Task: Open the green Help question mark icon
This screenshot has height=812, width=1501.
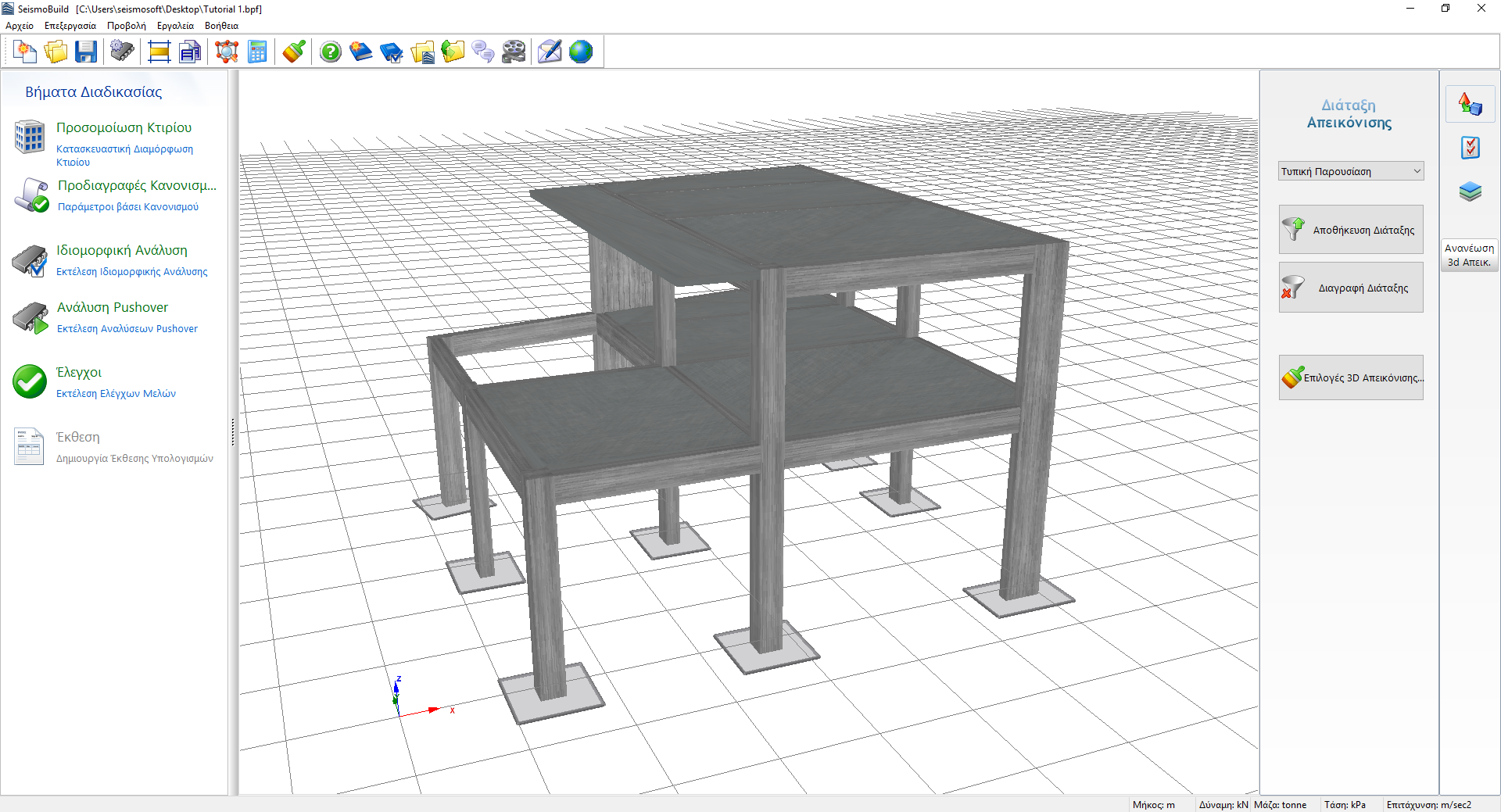Action: [331, 52]
